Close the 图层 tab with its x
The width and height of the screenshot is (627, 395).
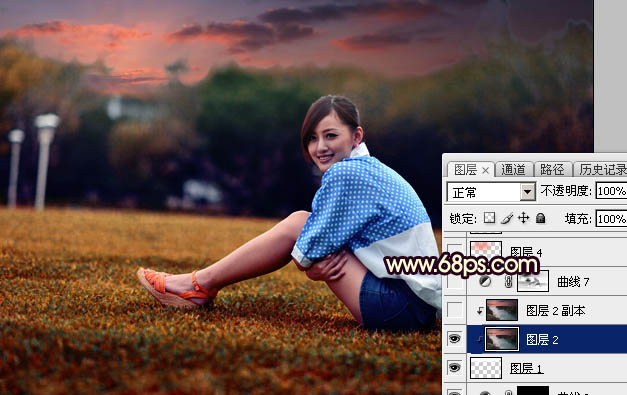pyautogui.click(x=485, y=171)
